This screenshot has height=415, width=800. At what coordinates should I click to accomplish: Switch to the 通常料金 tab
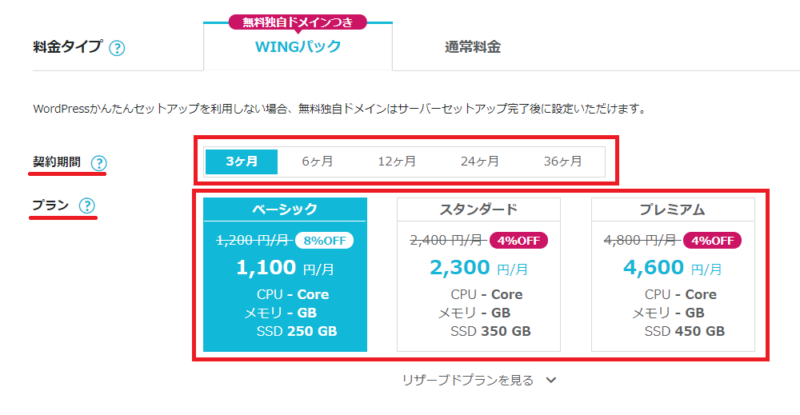coord(473,47)
